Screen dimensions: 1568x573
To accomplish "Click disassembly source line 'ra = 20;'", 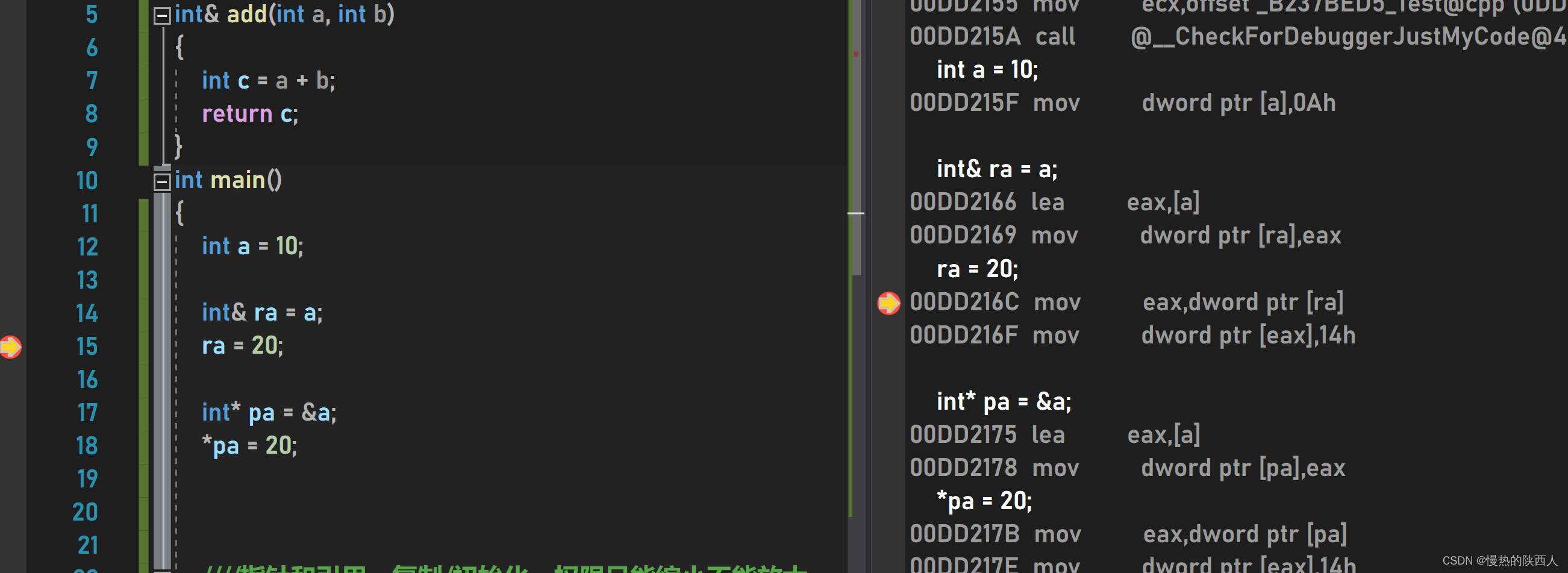I will click(x=978, y=270).
